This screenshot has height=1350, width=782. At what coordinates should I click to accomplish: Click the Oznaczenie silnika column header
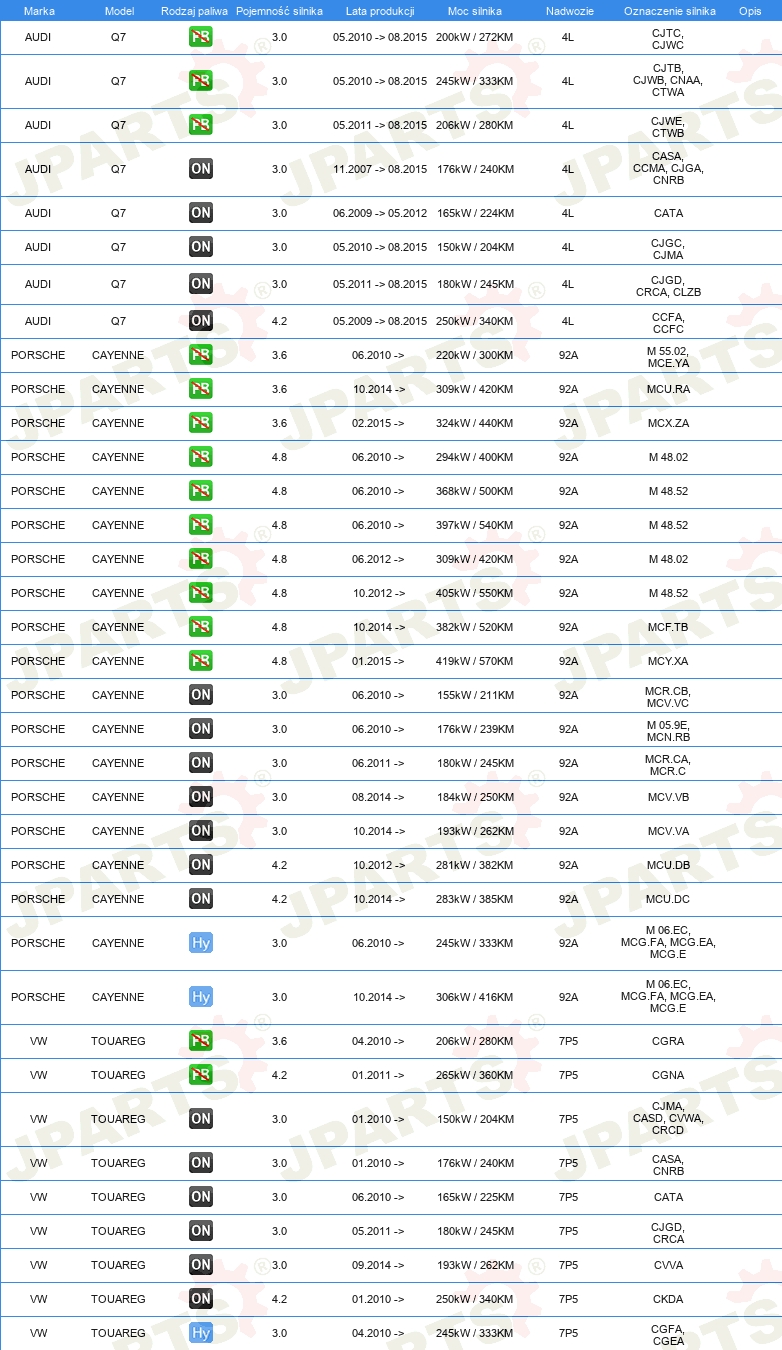tap(669, 10)
